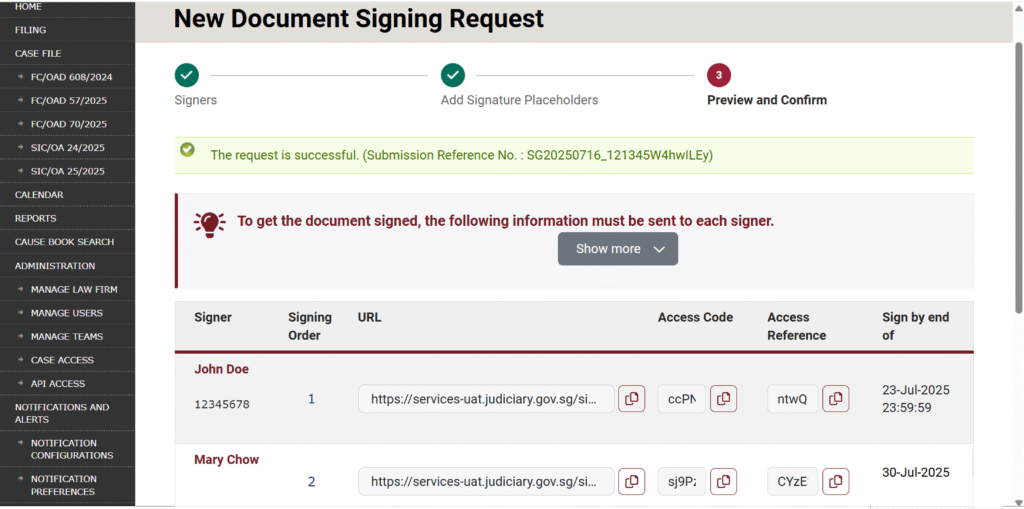Open API Access page
1024x509 pixels.
58,384
